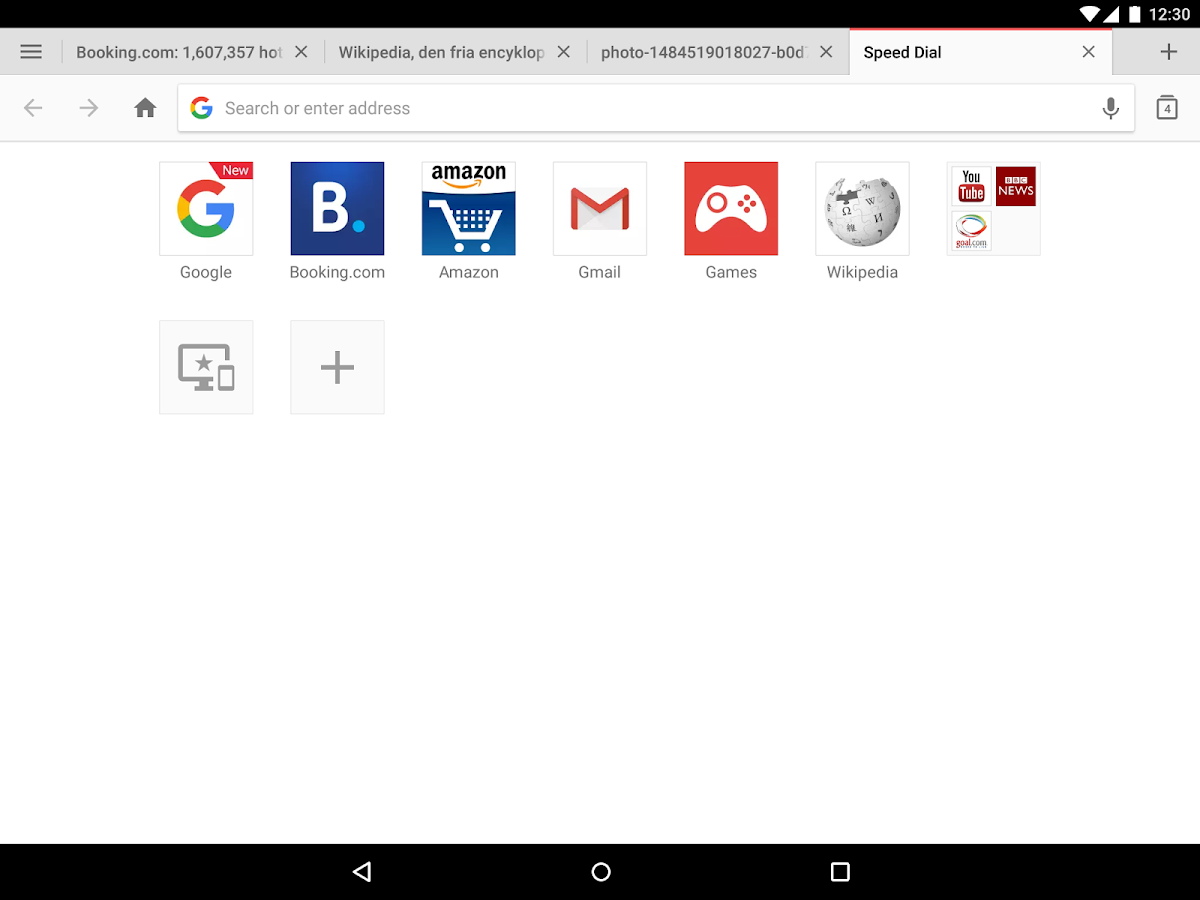
Task: Open Wikipedia from the speed dial
Action: [x=862, y=208]
